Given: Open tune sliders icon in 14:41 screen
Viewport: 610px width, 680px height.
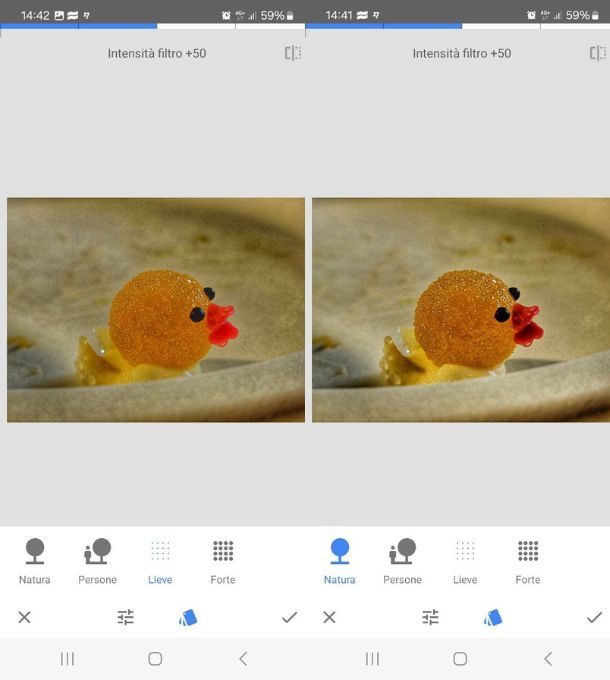Looking at the screenshot, I should (431, 617).
